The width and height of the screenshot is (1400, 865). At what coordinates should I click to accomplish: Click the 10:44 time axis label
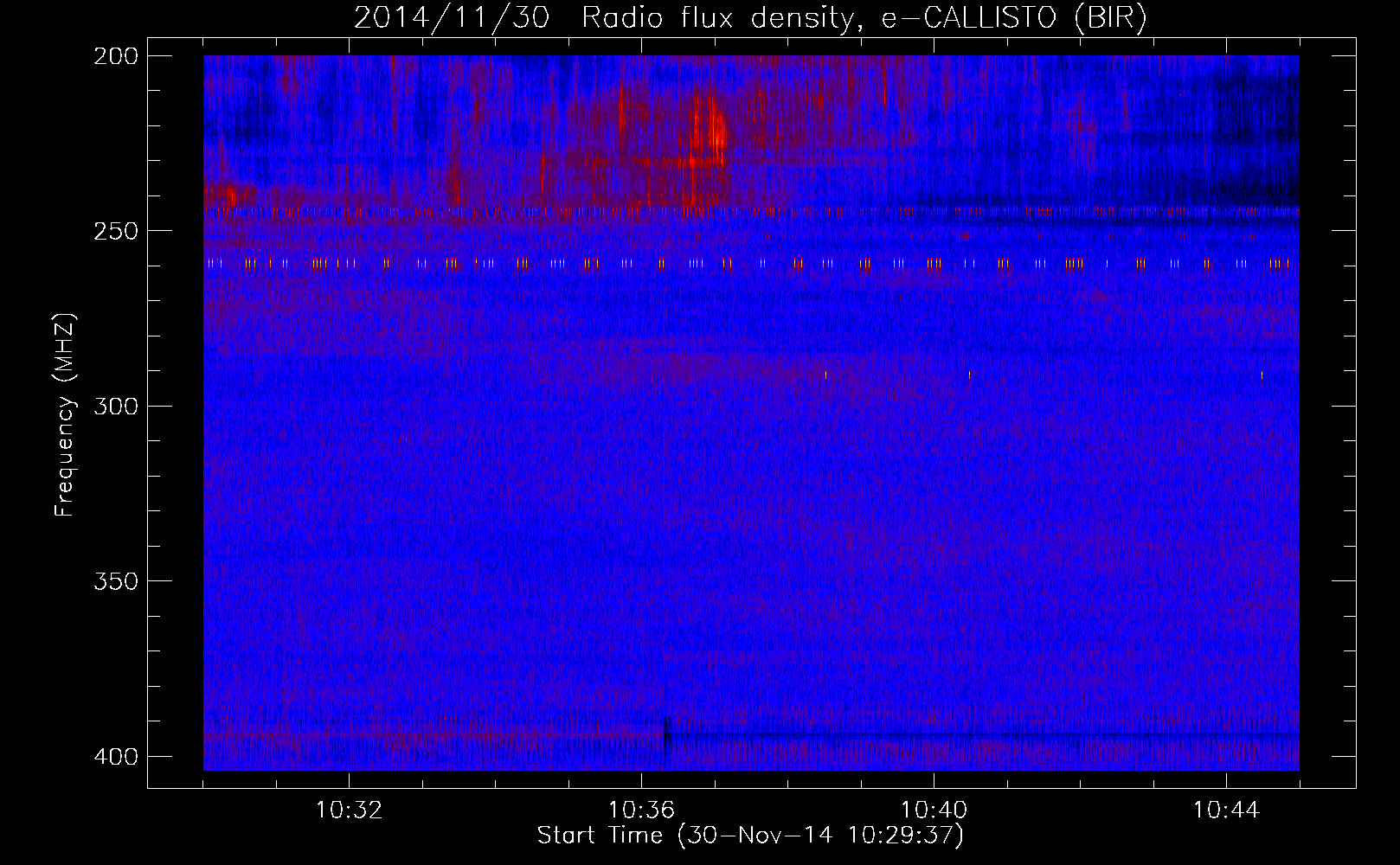[x=1226, y=811]
